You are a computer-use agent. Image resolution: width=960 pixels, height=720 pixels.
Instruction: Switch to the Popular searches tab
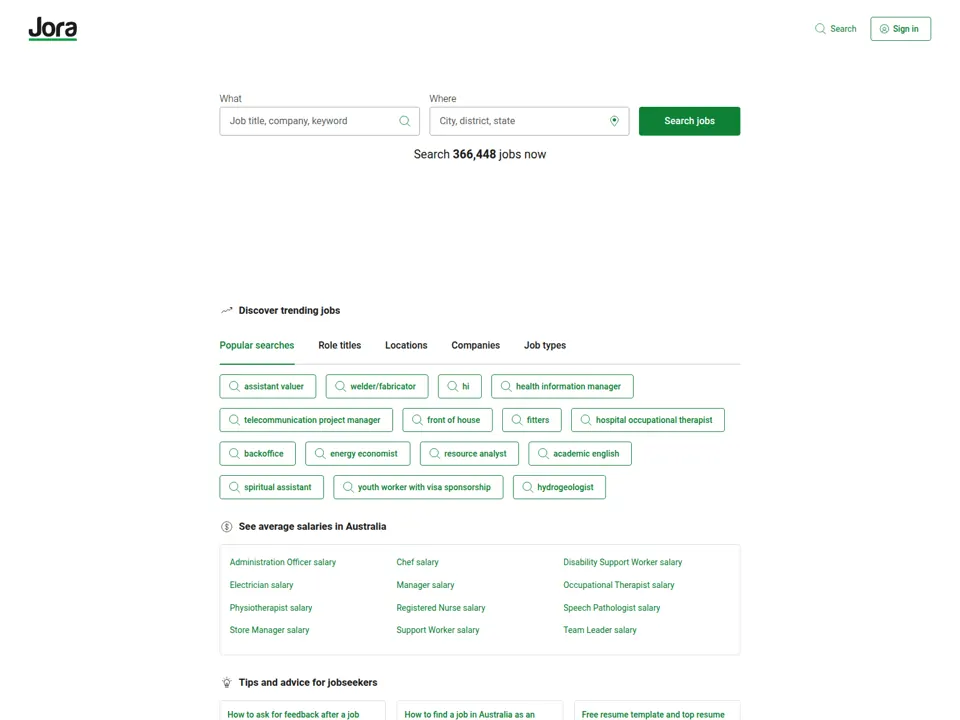tap(257, 345)
